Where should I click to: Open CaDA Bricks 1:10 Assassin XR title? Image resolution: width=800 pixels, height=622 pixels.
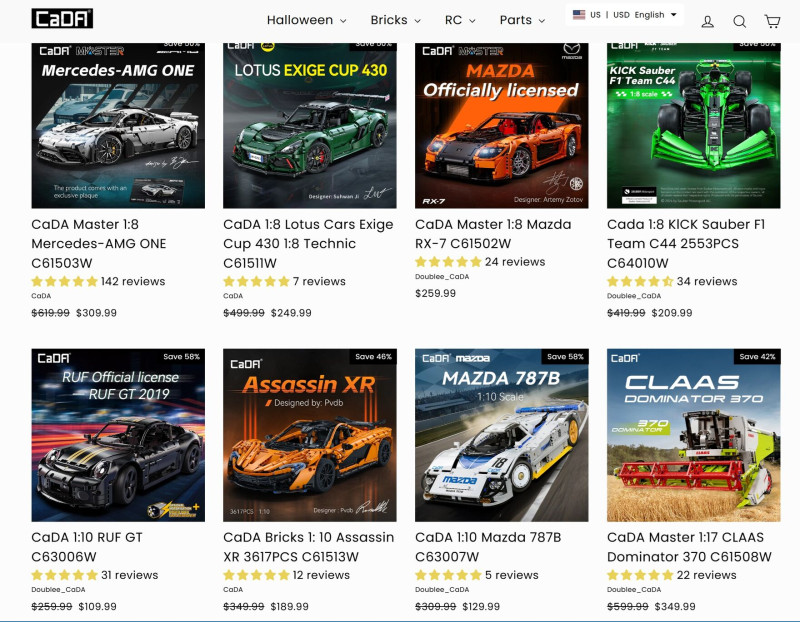pos(309,546)
